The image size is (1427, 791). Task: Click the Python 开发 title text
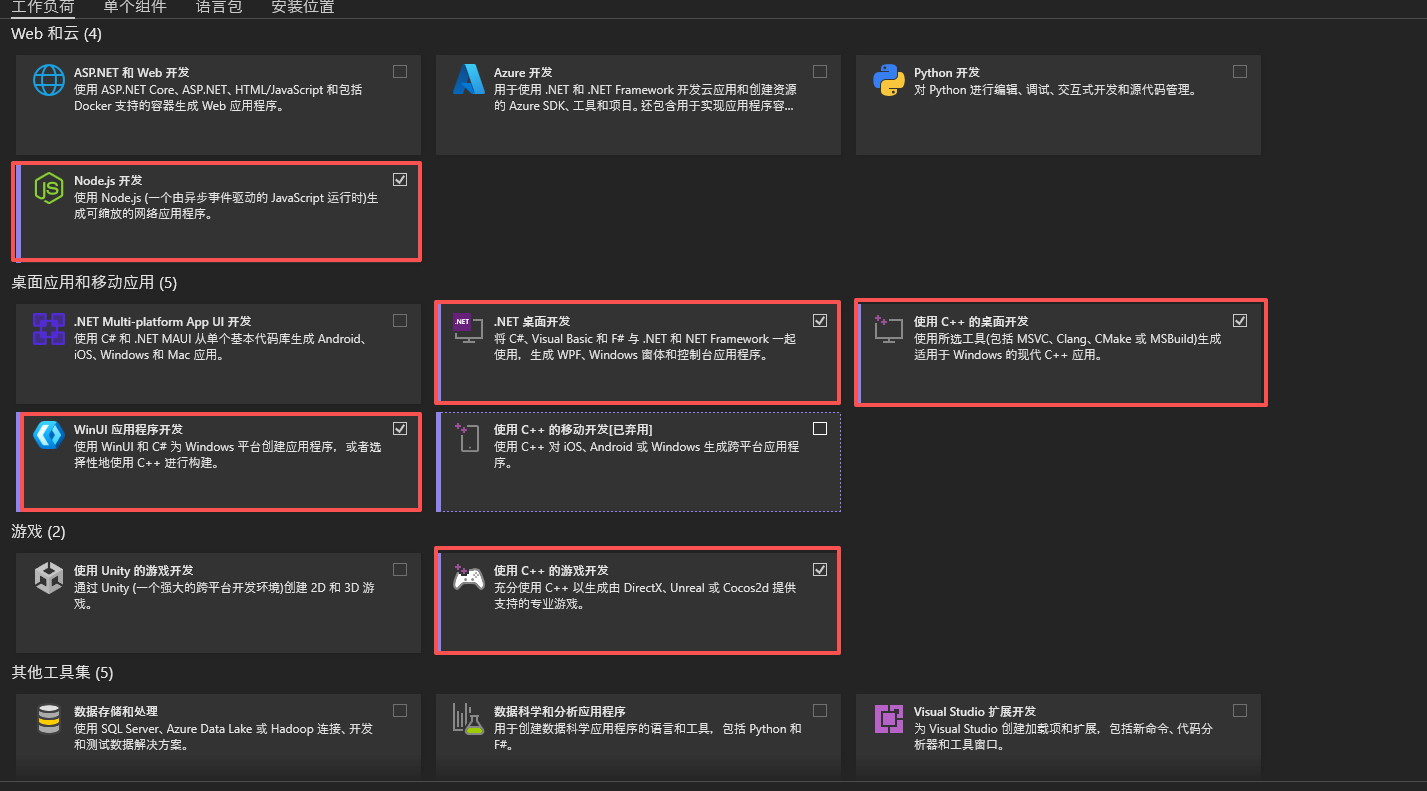947,73
